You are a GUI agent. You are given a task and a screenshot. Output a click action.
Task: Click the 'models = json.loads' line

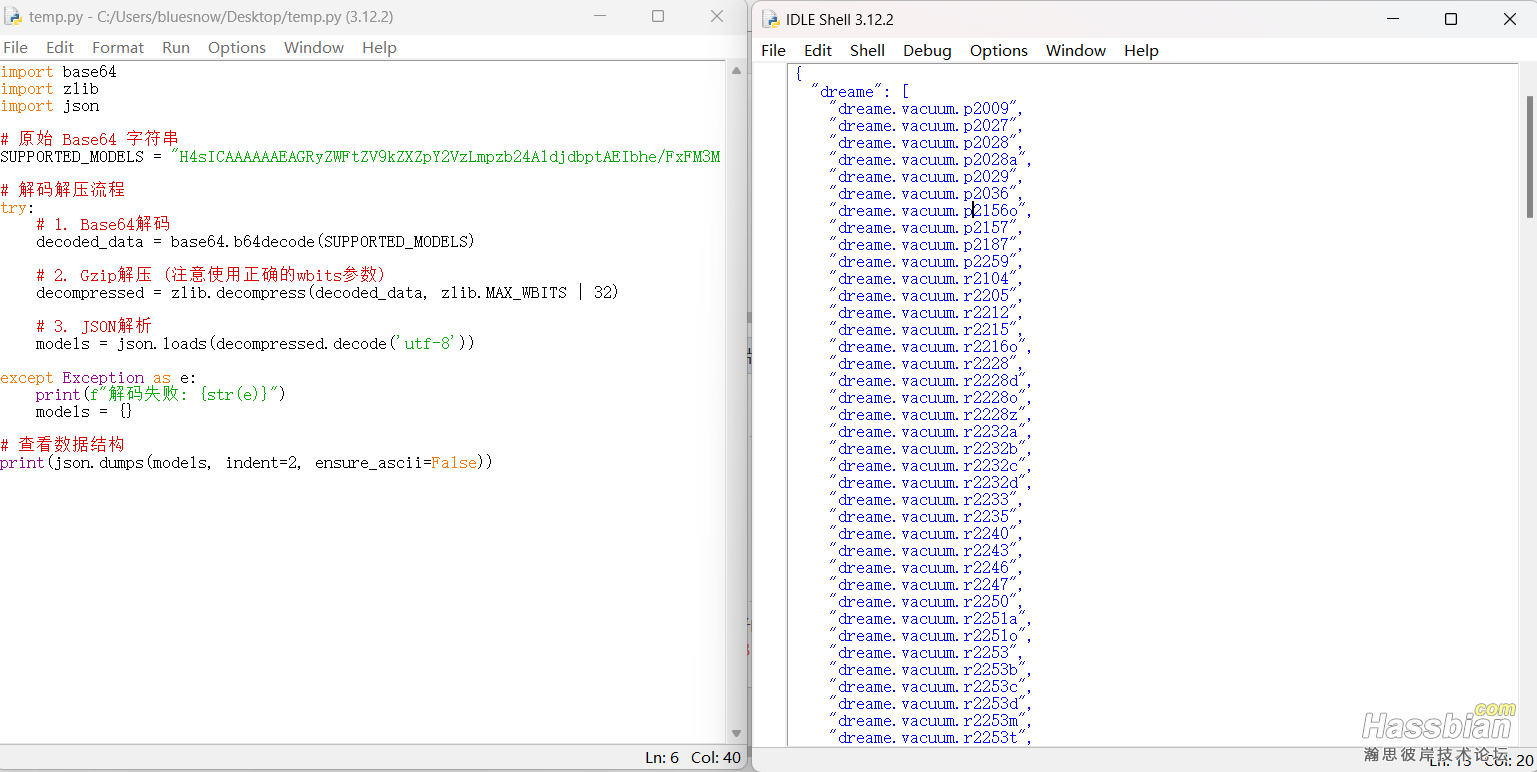tap(255, 344)
